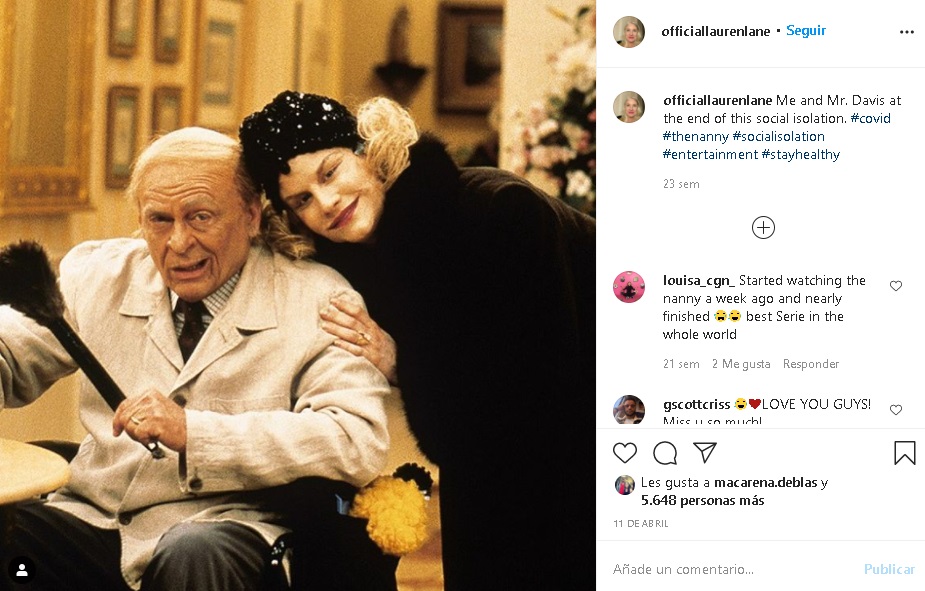This screenshot has height=591, width=925.
Task: View the '2 Me gusta' comment likes
Action: [741, 364]
